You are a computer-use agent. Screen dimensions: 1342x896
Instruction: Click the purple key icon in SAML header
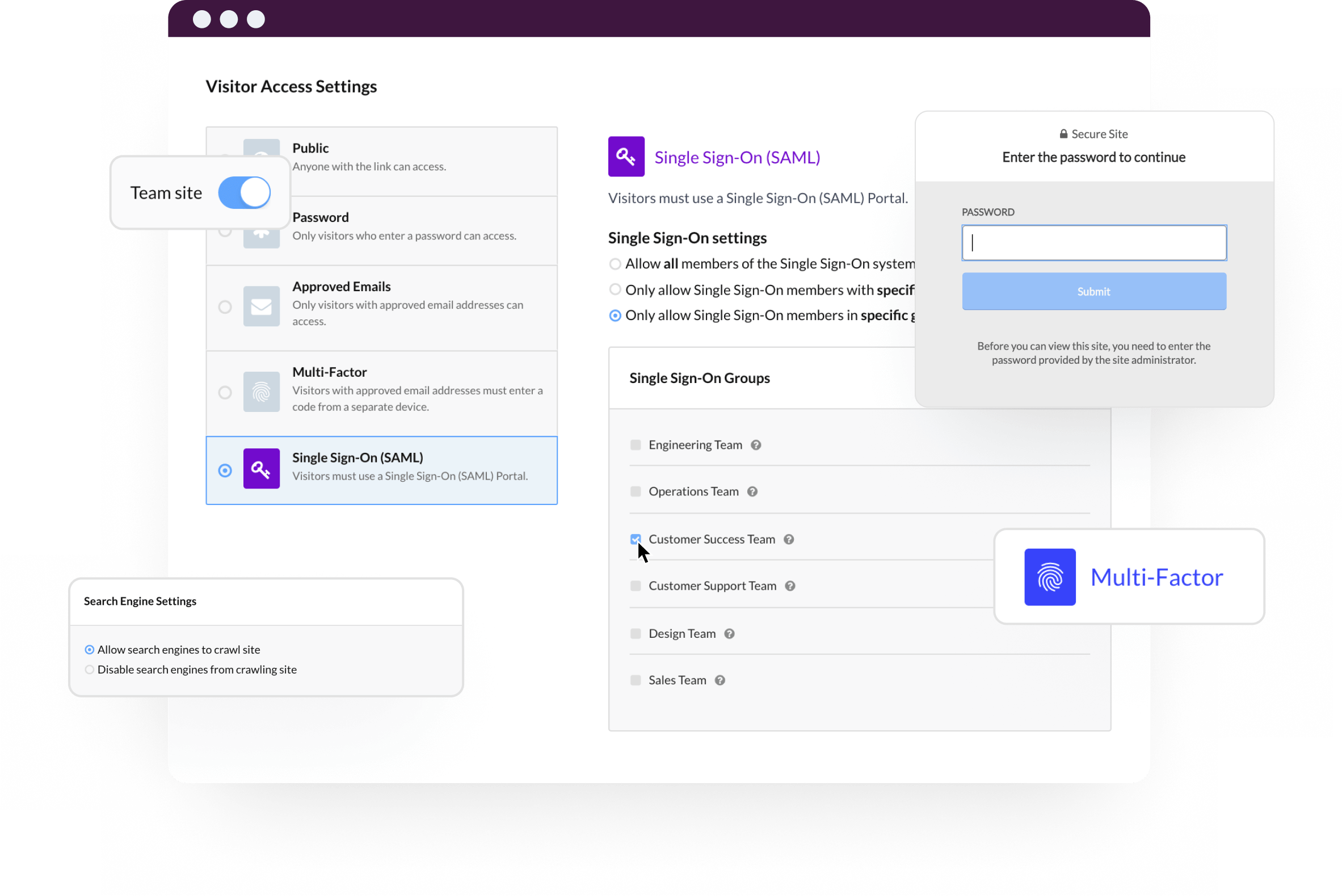coord(626,157)
